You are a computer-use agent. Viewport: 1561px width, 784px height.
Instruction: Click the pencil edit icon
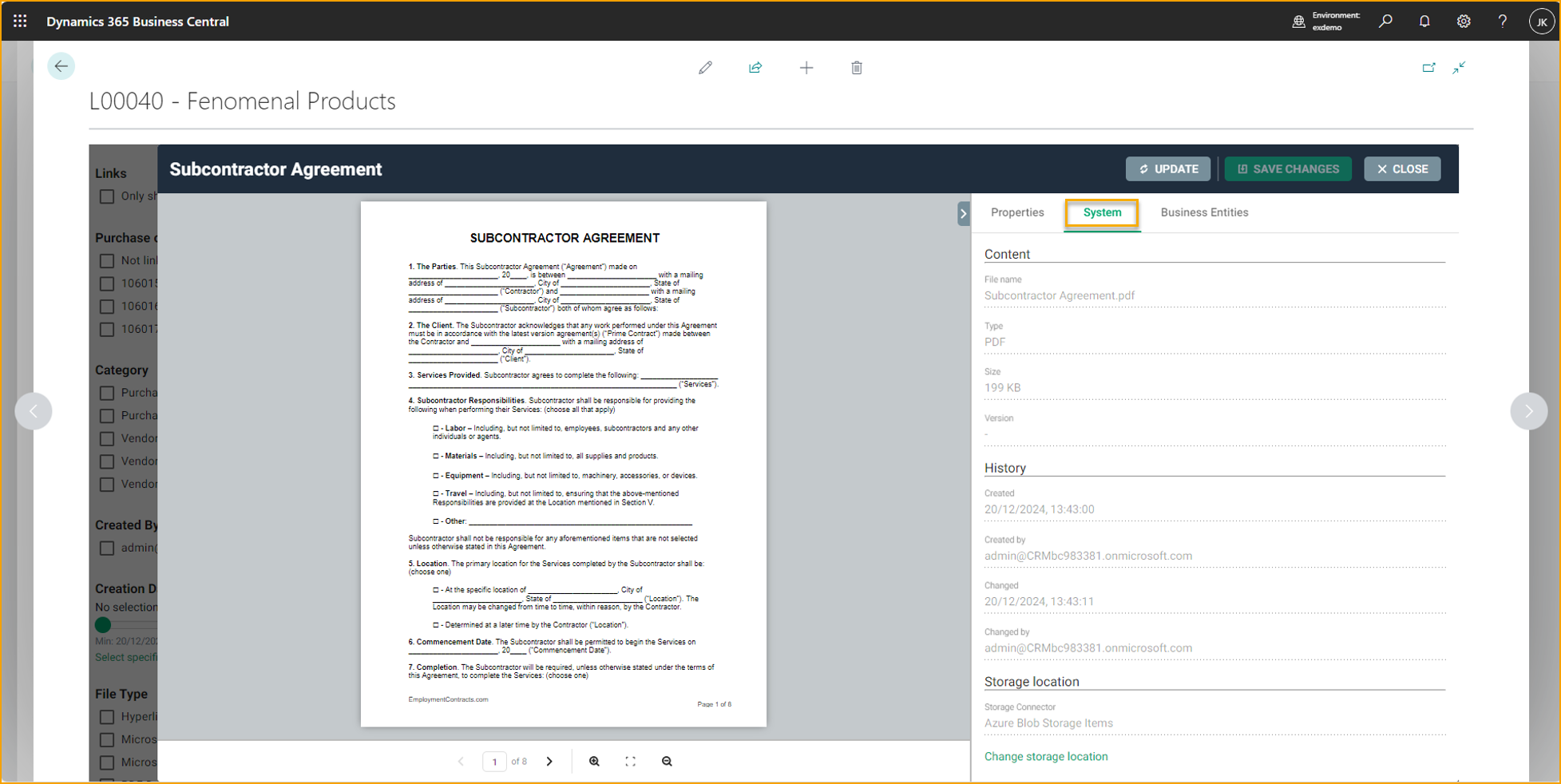[x=705, y=68]
